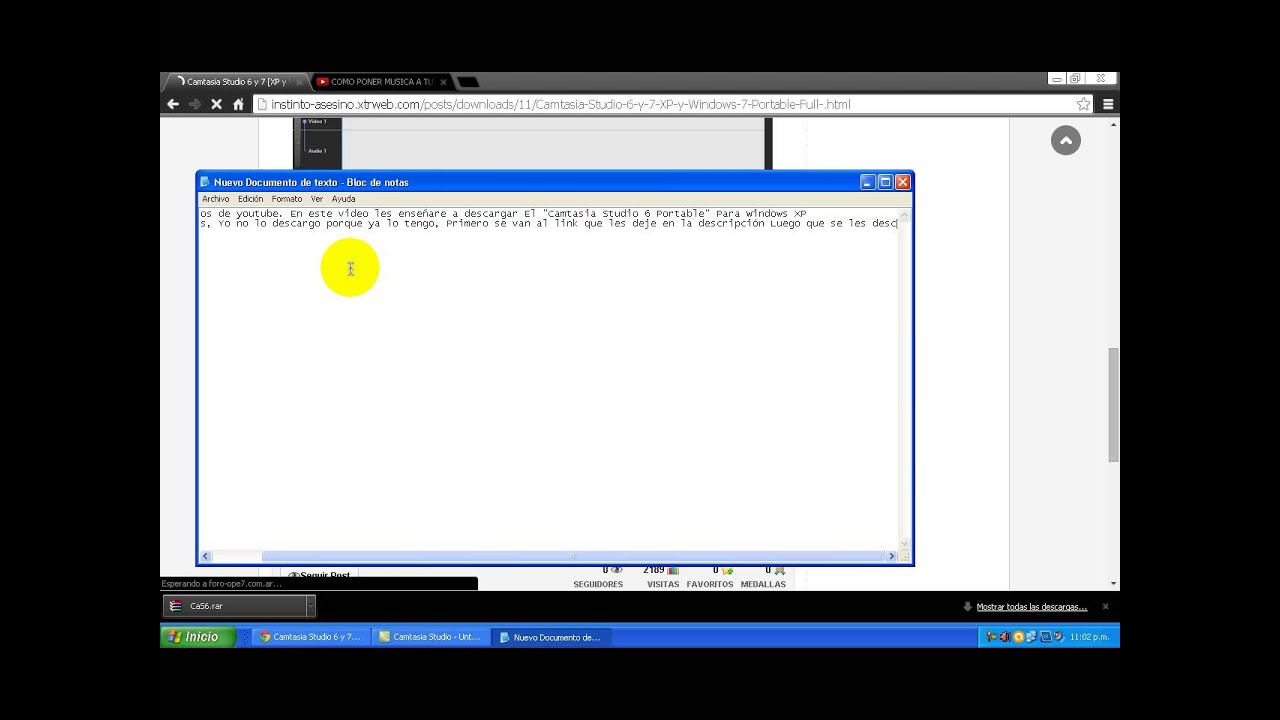Close the Chrome browser window

(x=1101, y=78)
